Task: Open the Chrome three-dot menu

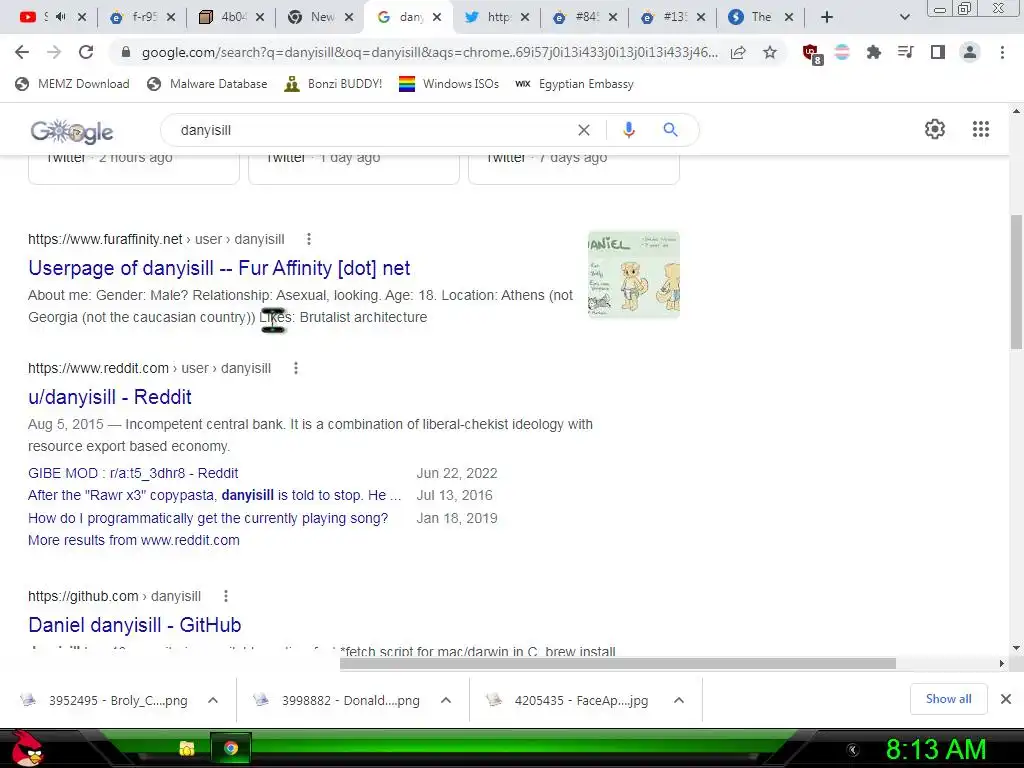Action: (1002, 52)
